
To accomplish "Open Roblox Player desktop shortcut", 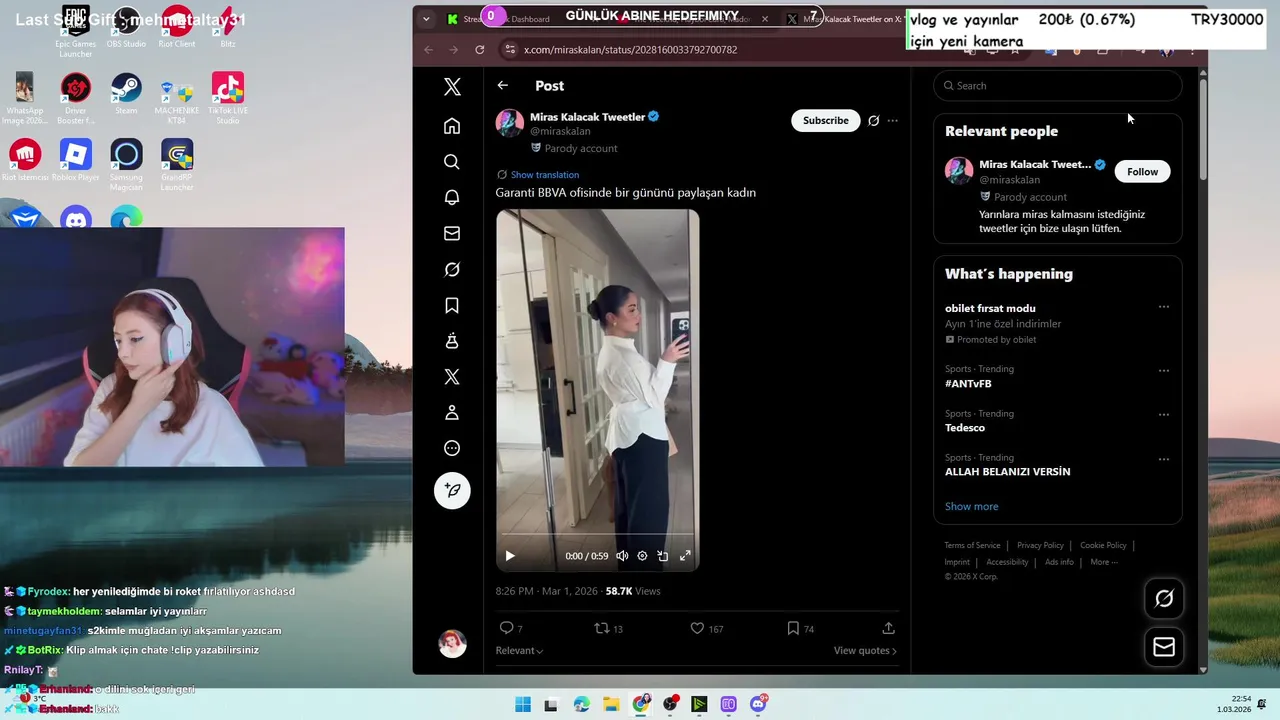I will pyautogui.click(x=75, y=161).
